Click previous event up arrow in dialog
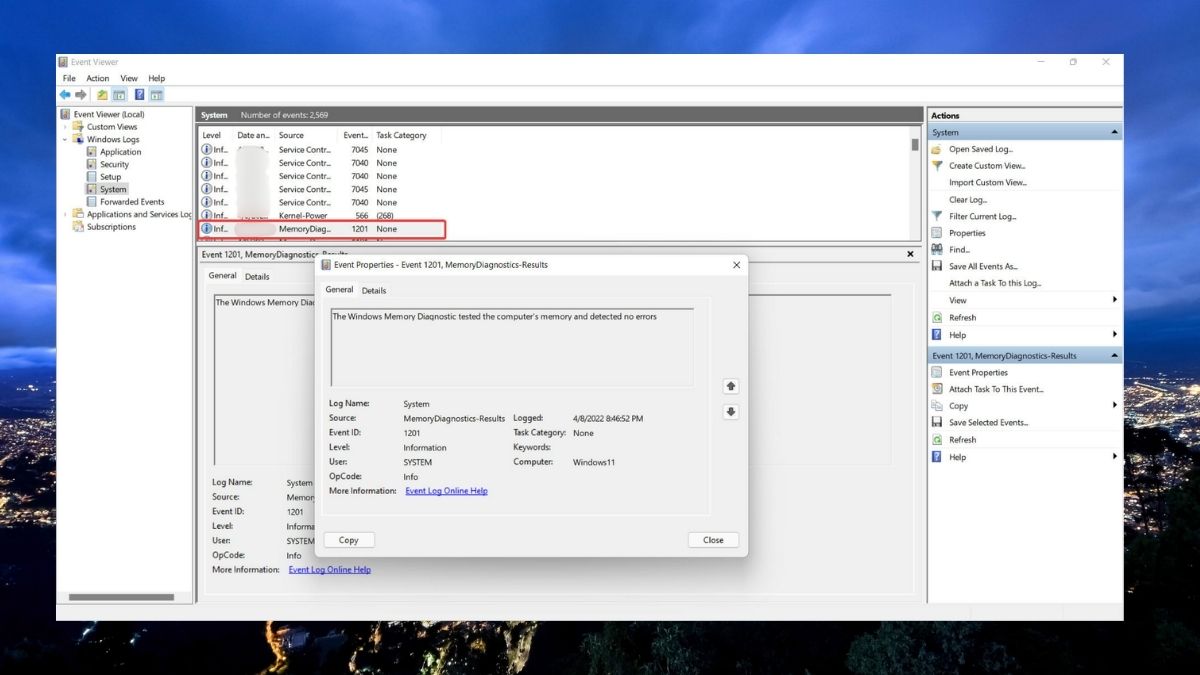Image resolution: width=1200 pixels, height=675 pixels. (x=731, y=386)
